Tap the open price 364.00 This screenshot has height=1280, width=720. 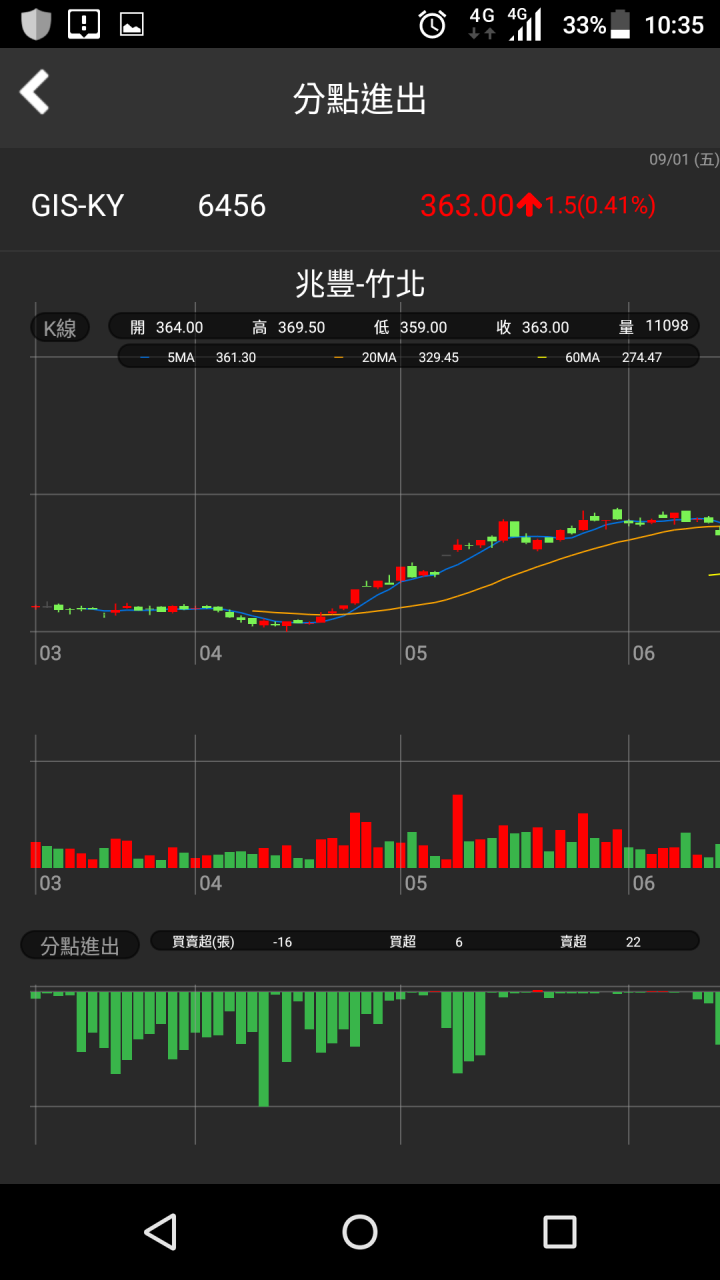pyautogui.click(x=179, y=327)
